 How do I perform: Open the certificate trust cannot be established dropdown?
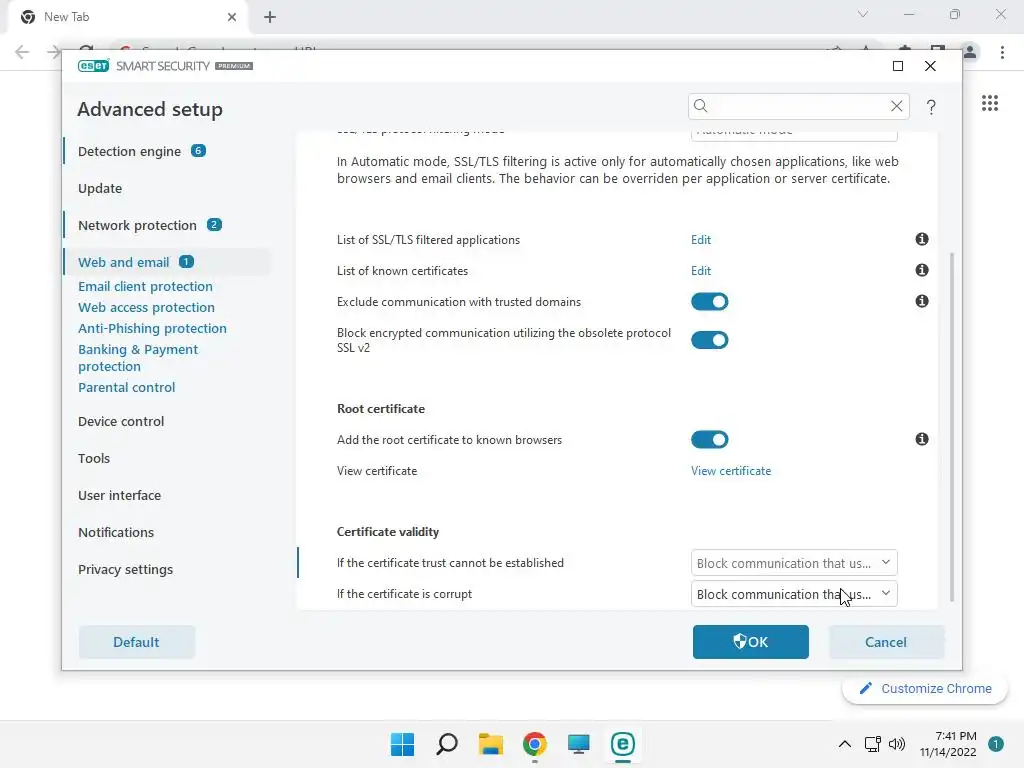click(793, 563)
